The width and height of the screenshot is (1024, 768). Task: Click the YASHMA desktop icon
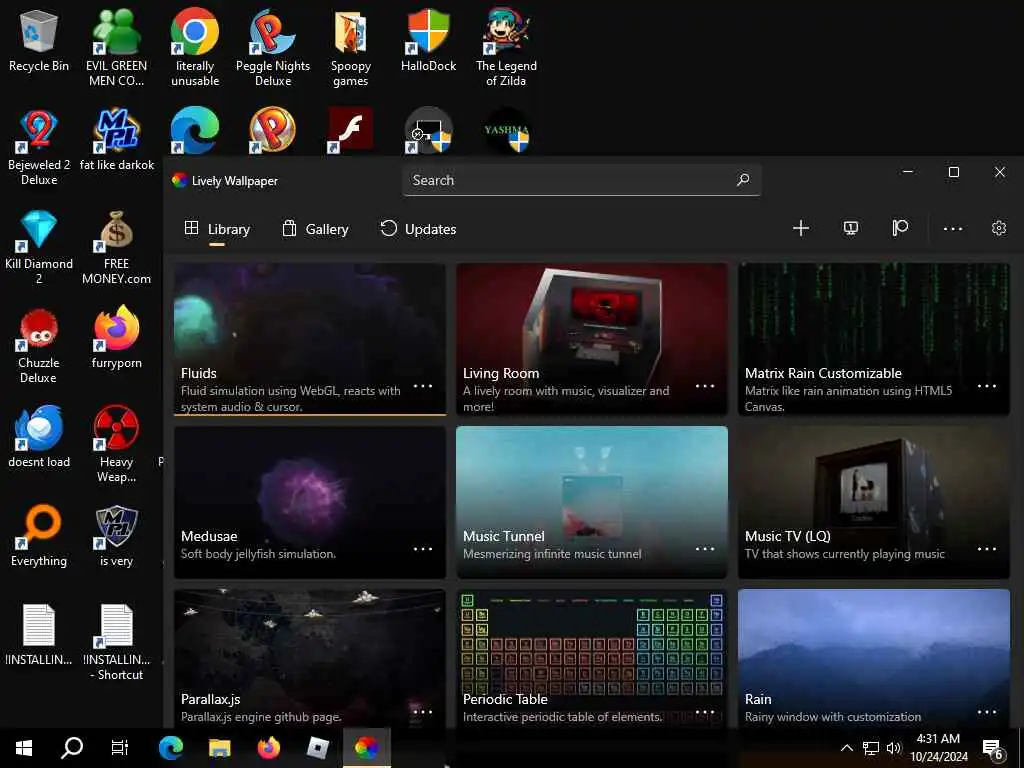506,130
